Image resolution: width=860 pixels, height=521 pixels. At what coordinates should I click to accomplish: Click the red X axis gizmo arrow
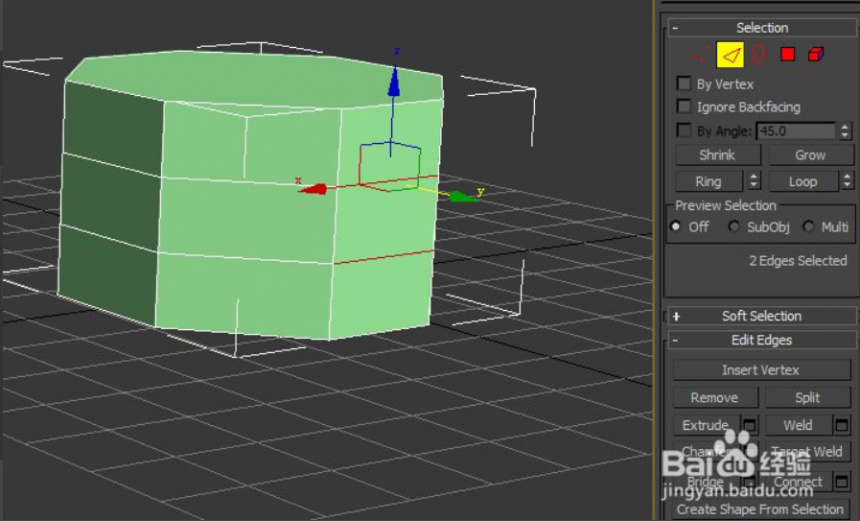[x=313, y=190]
